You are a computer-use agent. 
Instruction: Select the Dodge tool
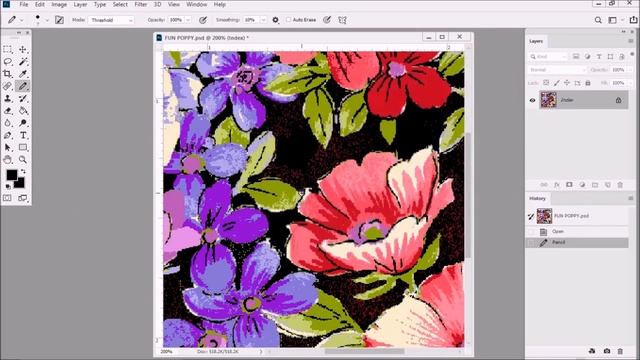[23, 123]
